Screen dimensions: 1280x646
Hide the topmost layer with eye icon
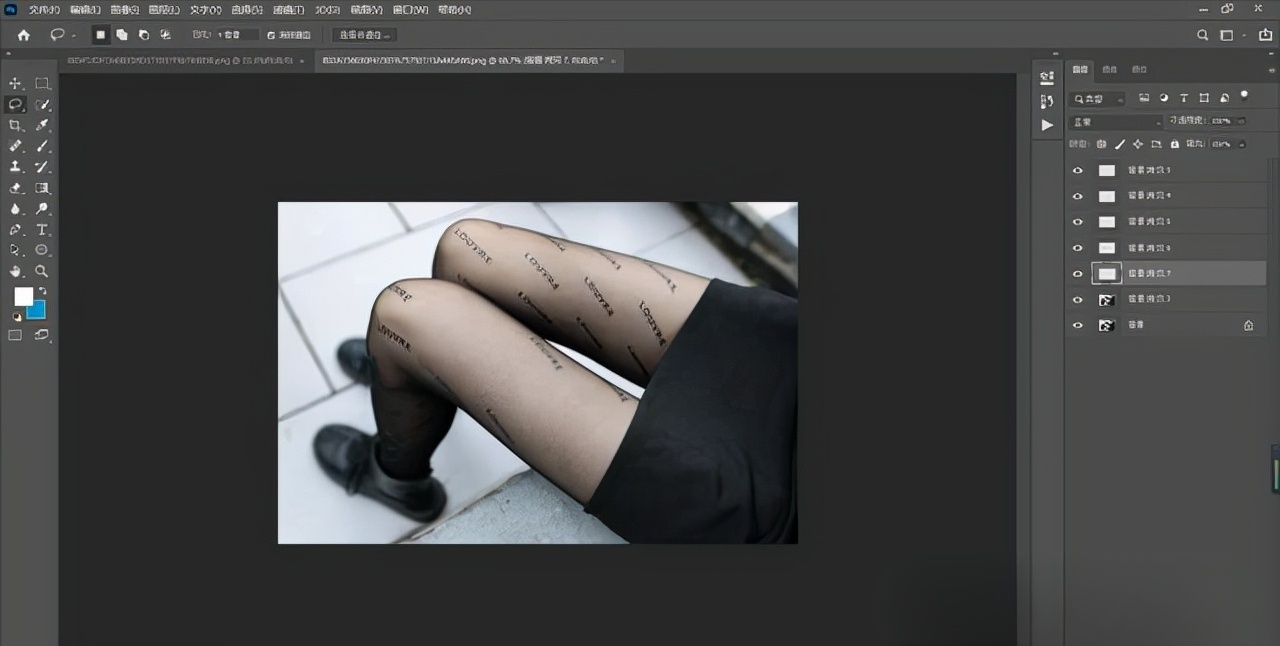point(1077,170)
